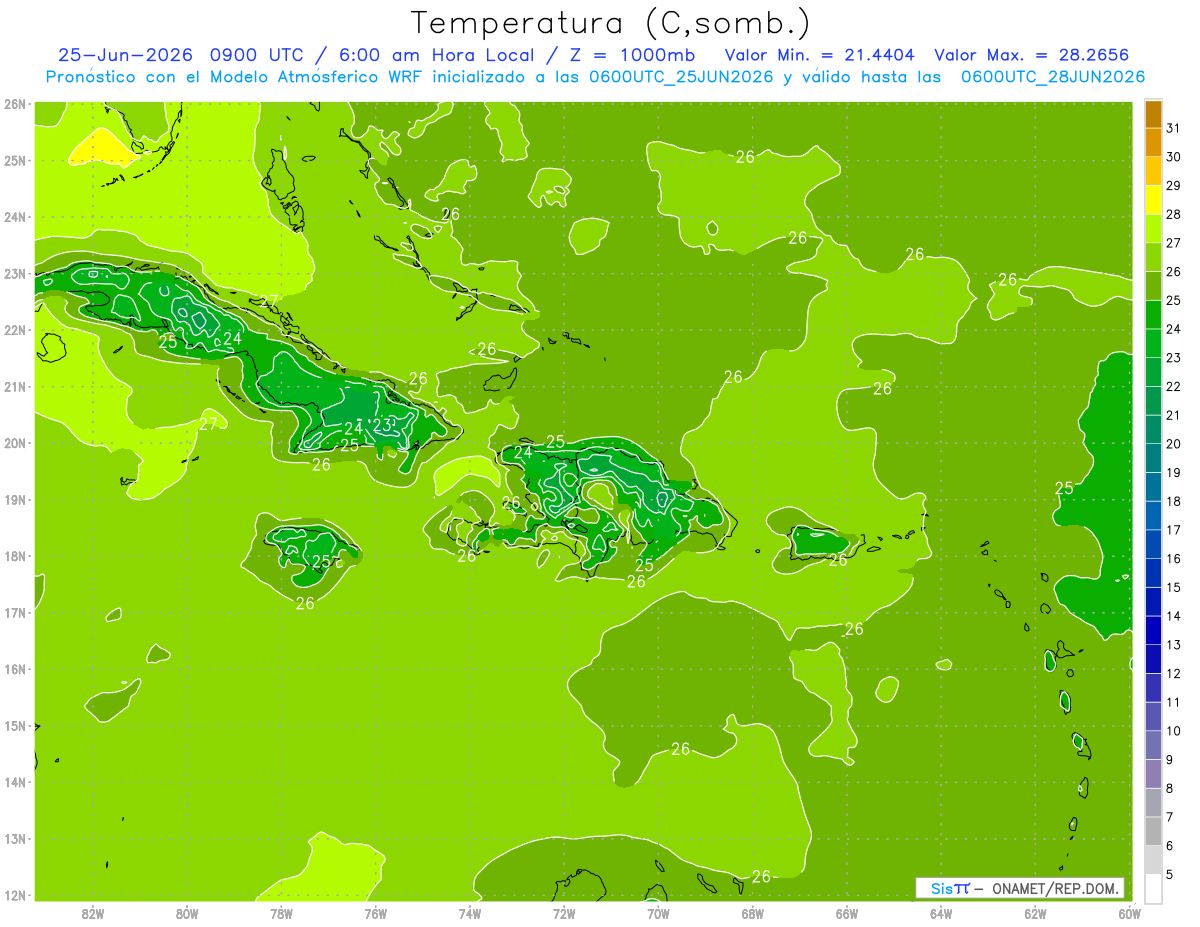Screen dimensions: 1200x927
Task: Click the dark blue 13–14 color bar segment
Action: coord(1153,630)
